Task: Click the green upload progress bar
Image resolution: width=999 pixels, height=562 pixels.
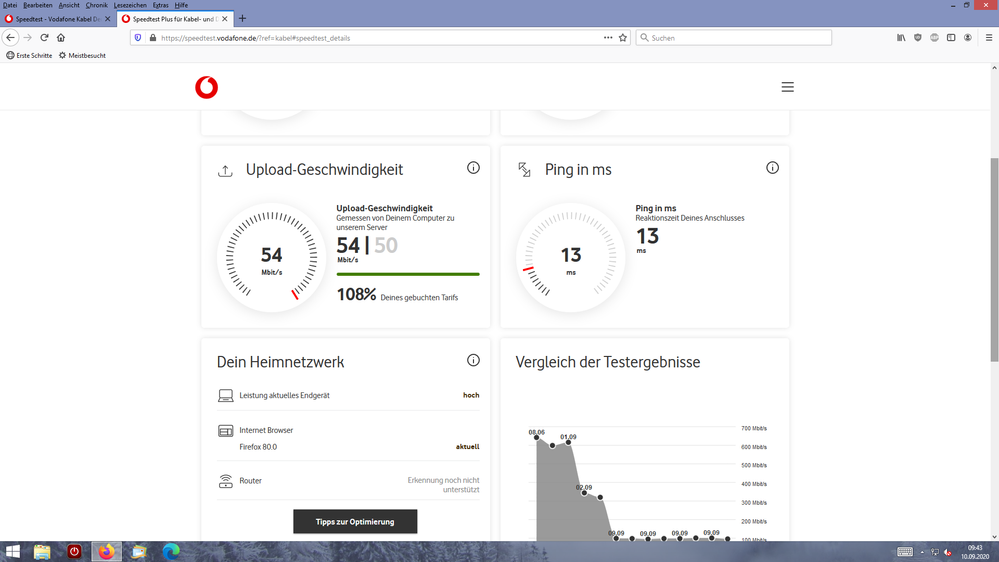Action: tap(408, 274)
